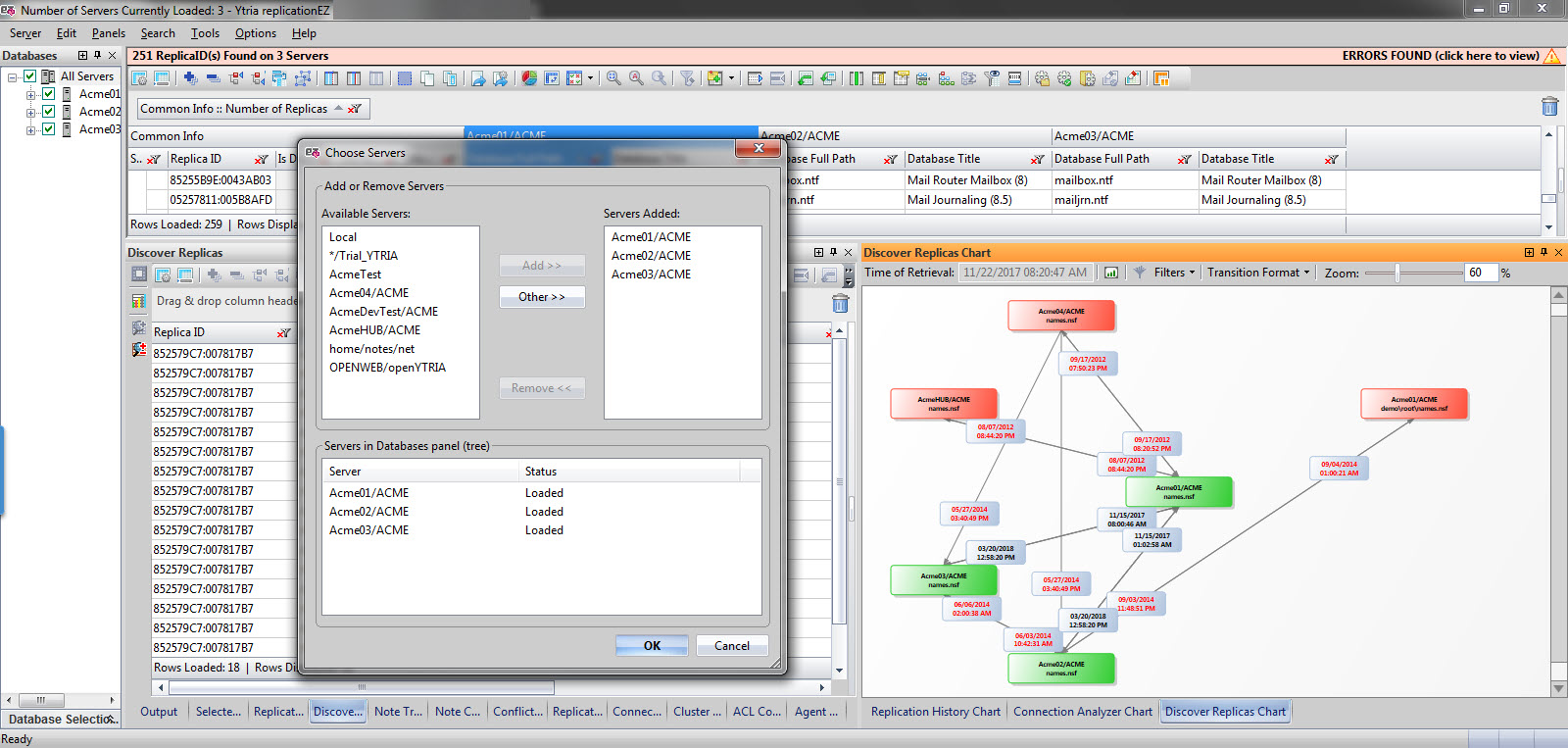Click the funnel clear-filters icon in main toolbar
Screen dimensions: 1568x748
[x=686, y=78]
